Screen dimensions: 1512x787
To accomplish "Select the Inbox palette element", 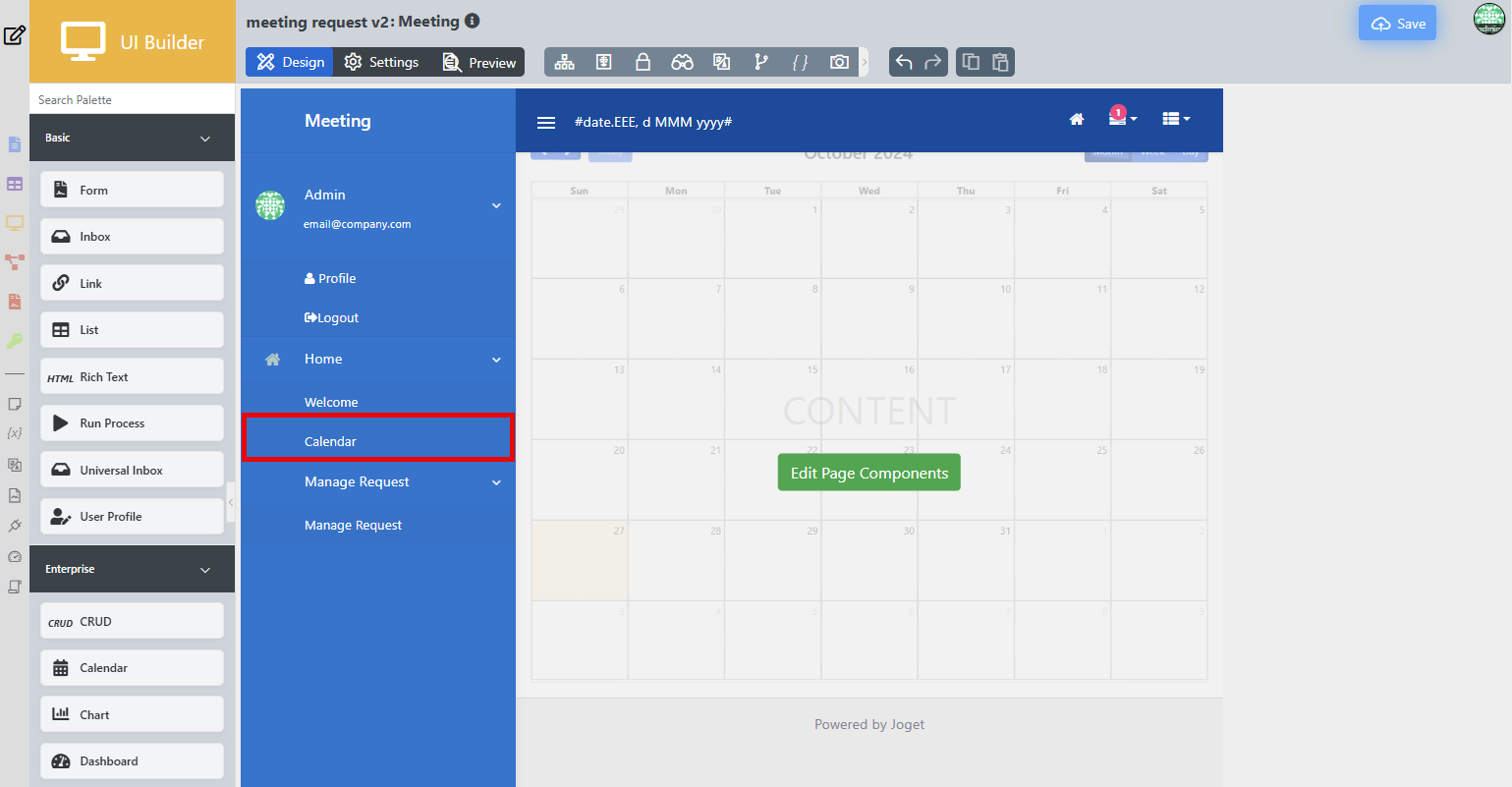I will (x=132, y=237).
